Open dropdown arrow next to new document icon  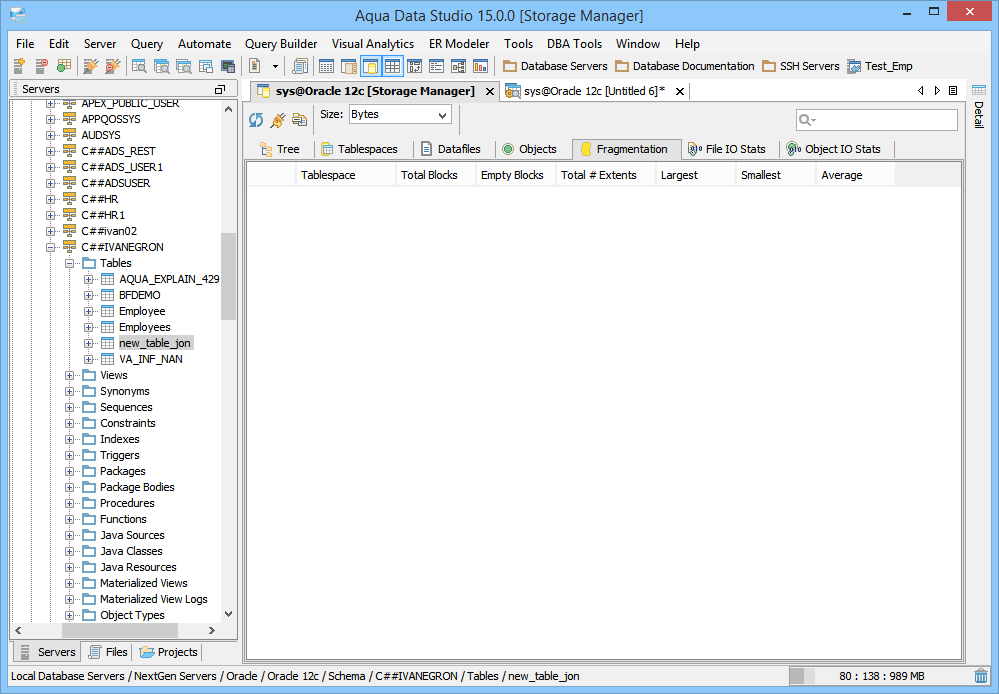(x=275, y=66)
